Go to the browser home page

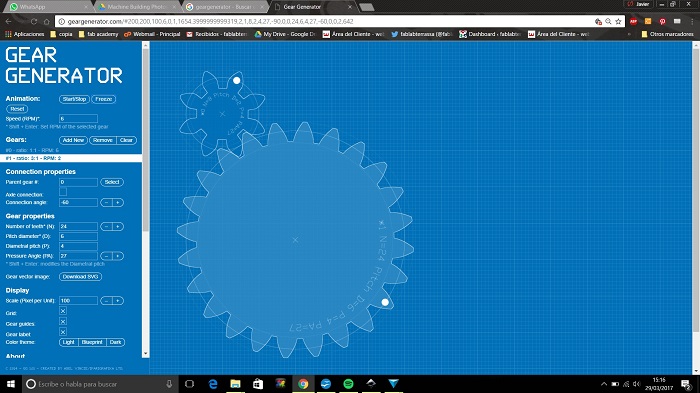(x=46, y=21)
